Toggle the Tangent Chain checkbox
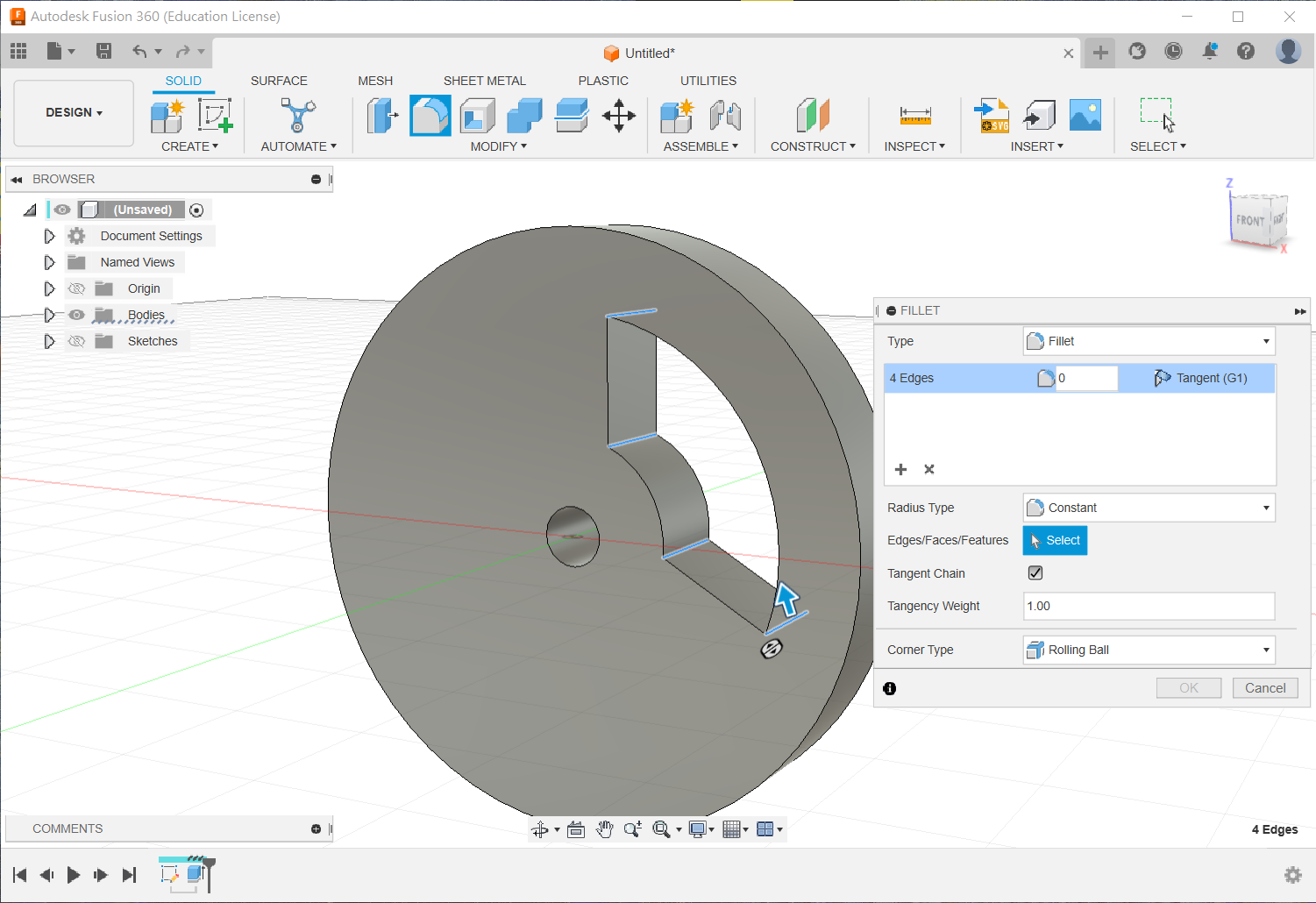 (1035, 573)
